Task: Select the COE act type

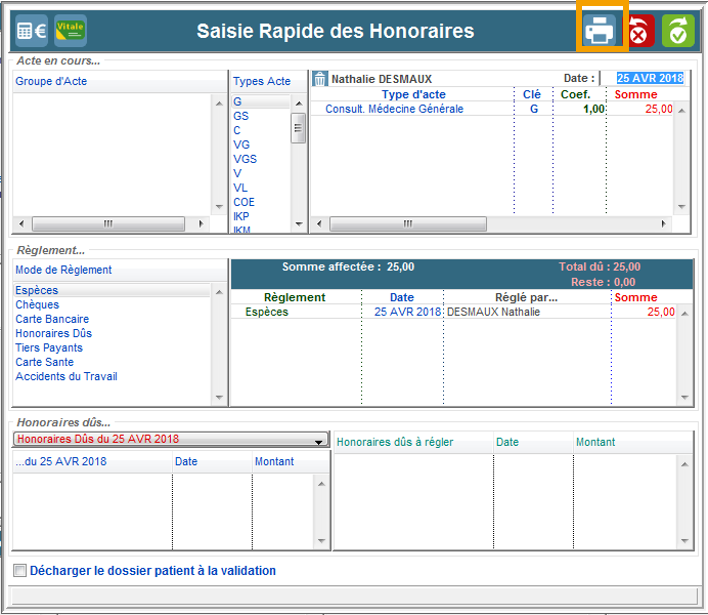Action: point(244,202)
